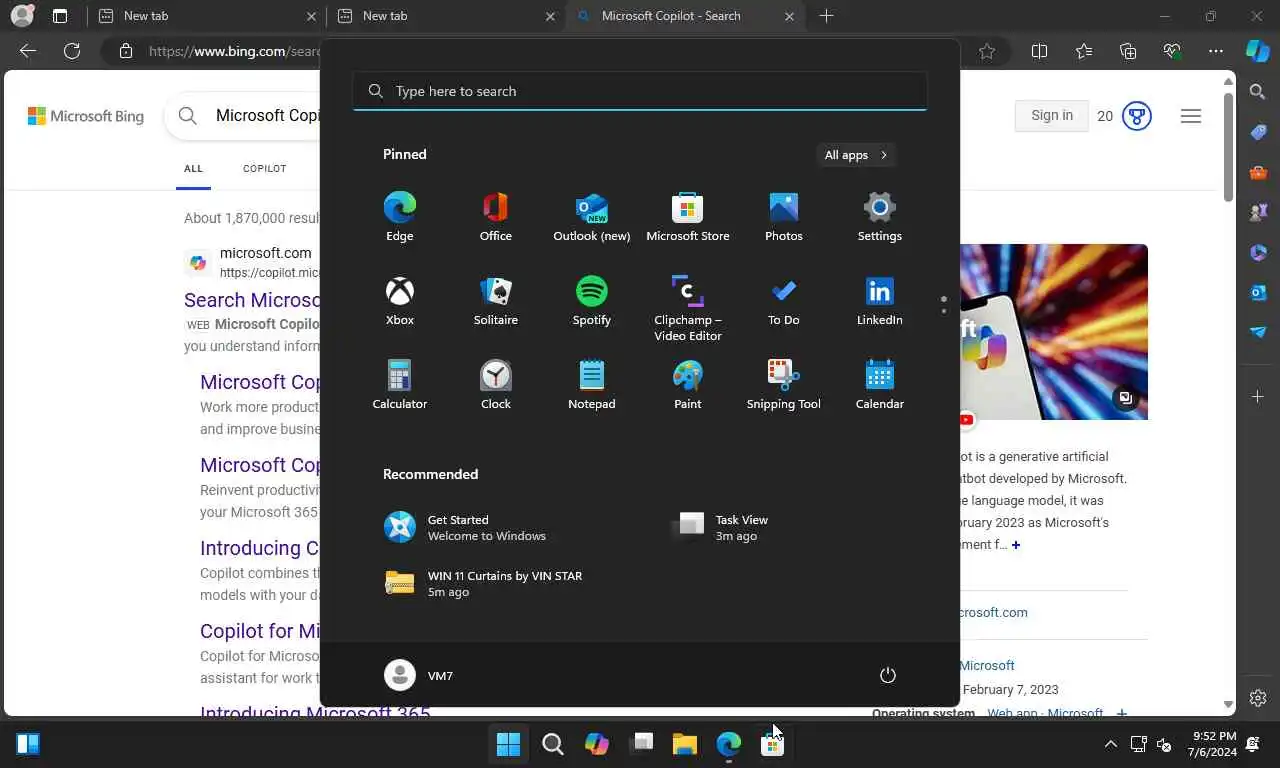
Task: Launch the Xbox app
Action: coord(399,301)
